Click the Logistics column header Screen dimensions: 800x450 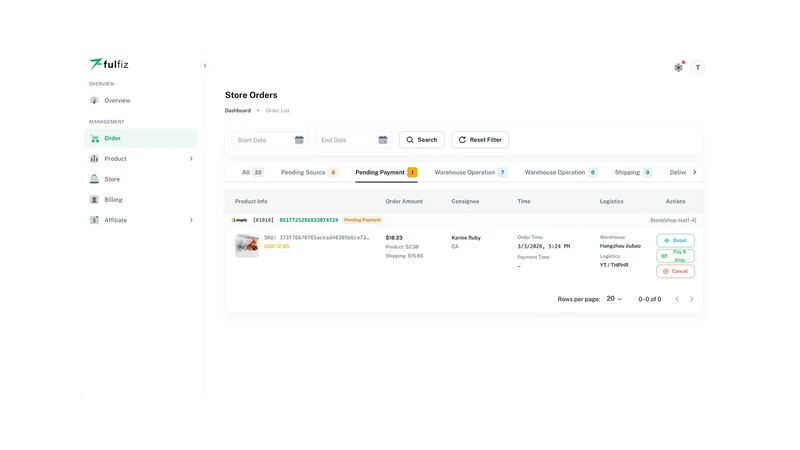tap(612, 202)
